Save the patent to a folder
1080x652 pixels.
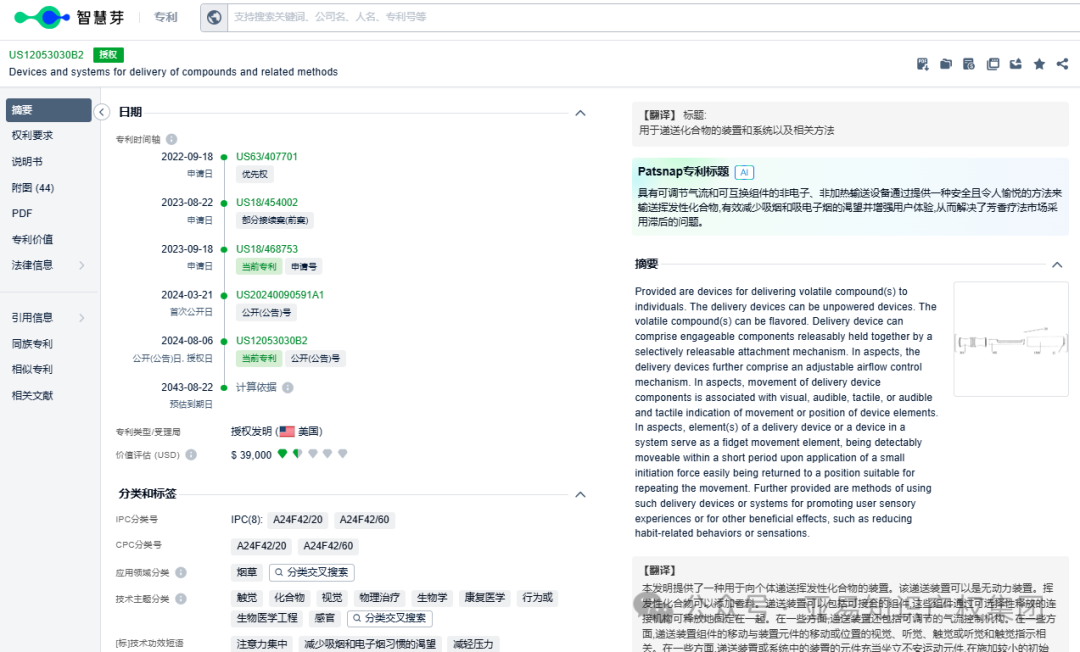click(946, 63)
